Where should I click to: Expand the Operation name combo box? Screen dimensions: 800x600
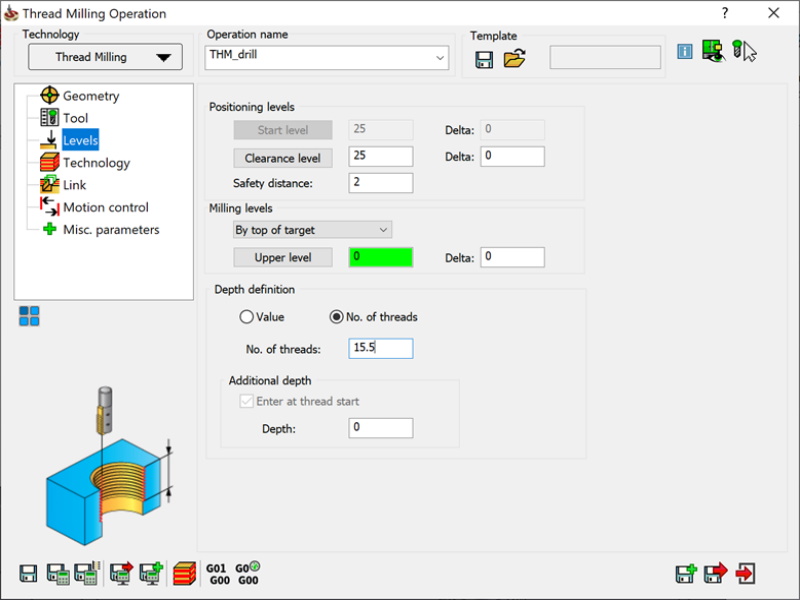coord(440,58)
